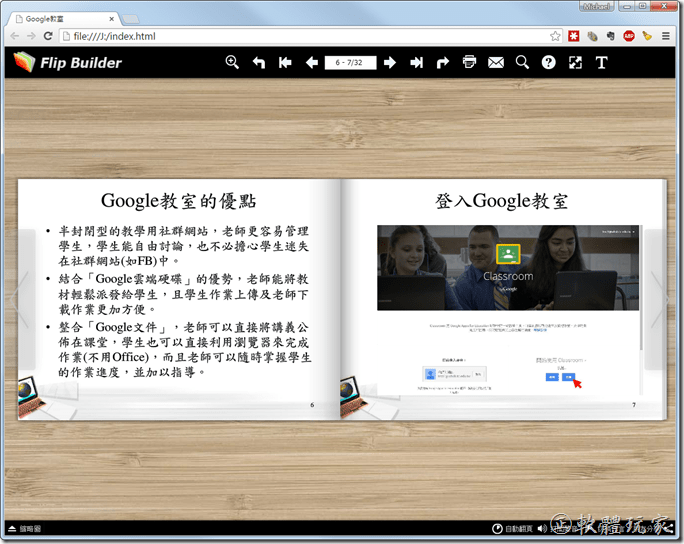The image size is (684, 544).
Task: Open a new browser tab
Action: coord(130,19)
